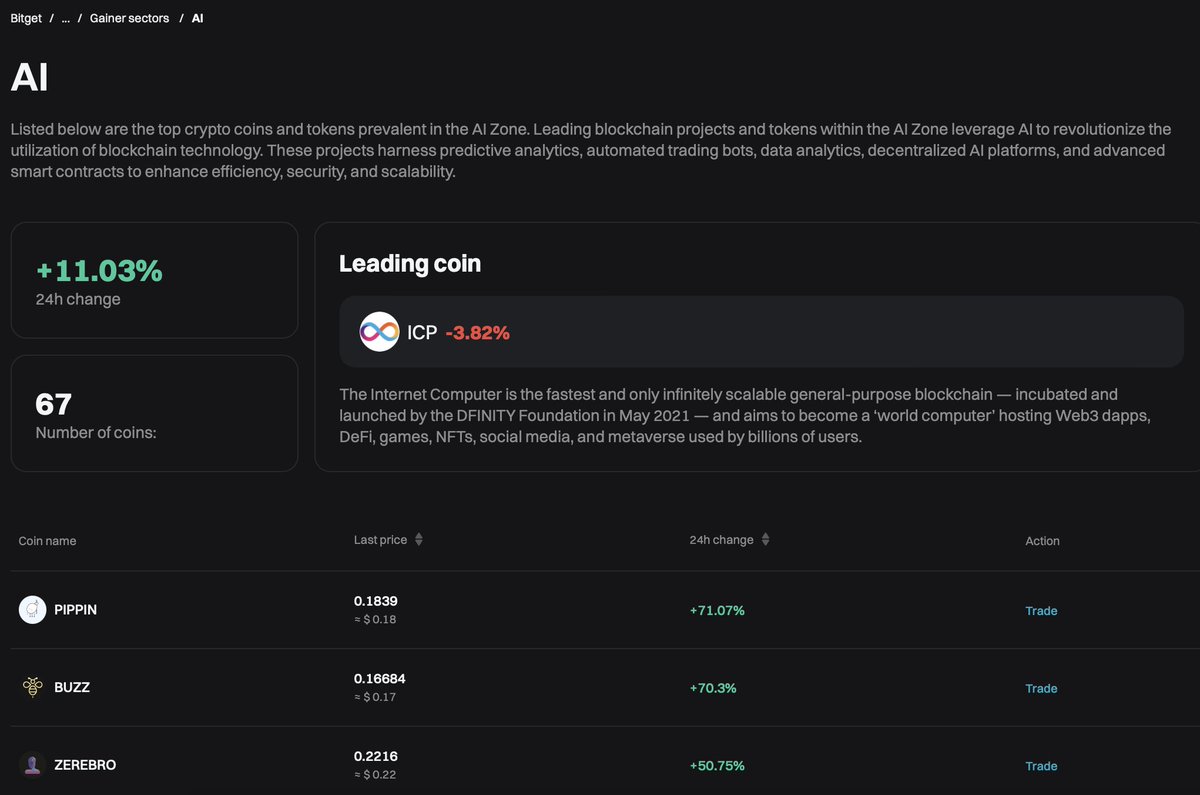The image size is (1200, 795).
Task: Sort by Last price arrows
Action: coord(419,540)
